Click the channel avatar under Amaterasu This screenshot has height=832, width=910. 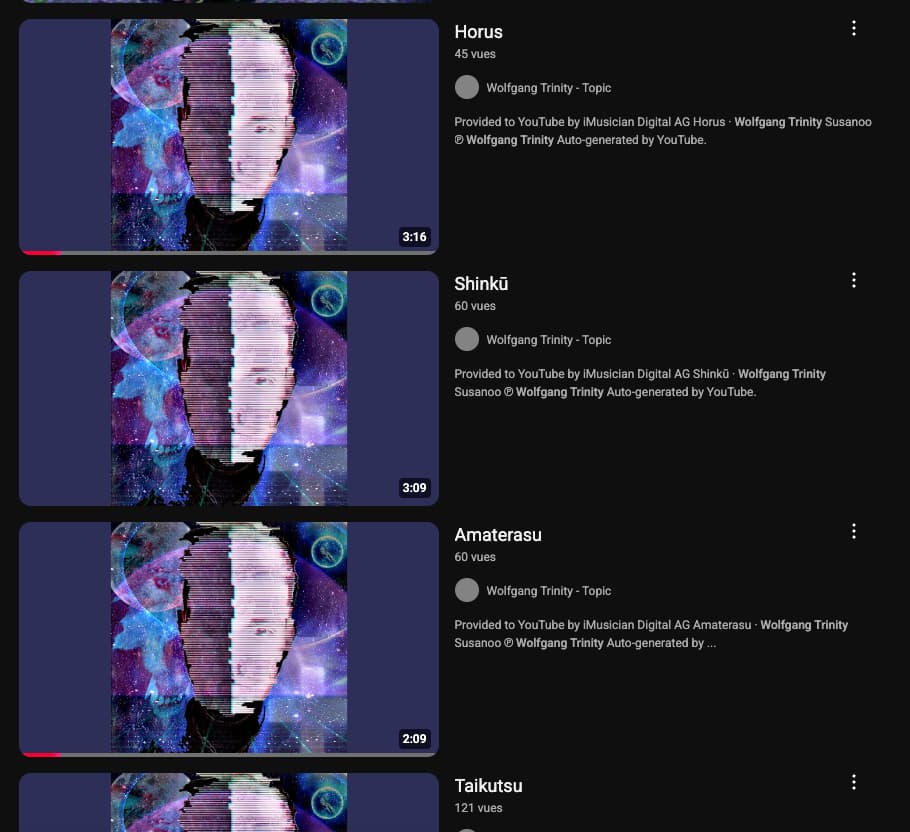pos(467,591)
